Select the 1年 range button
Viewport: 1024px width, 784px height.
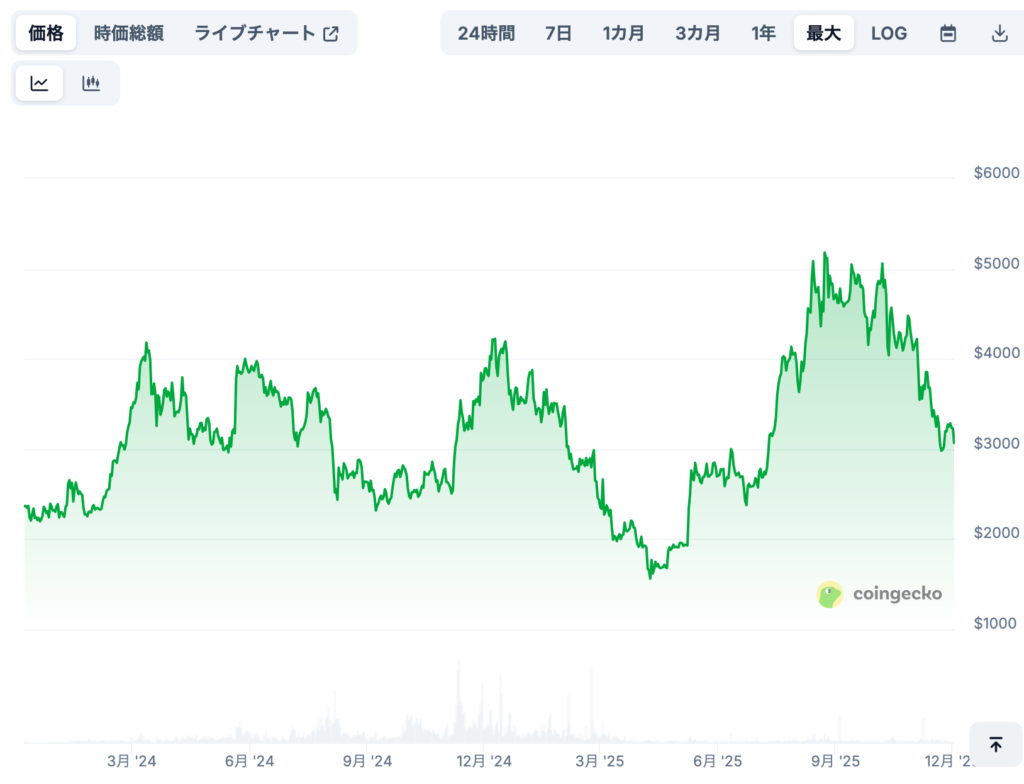[x=763, y=33]
